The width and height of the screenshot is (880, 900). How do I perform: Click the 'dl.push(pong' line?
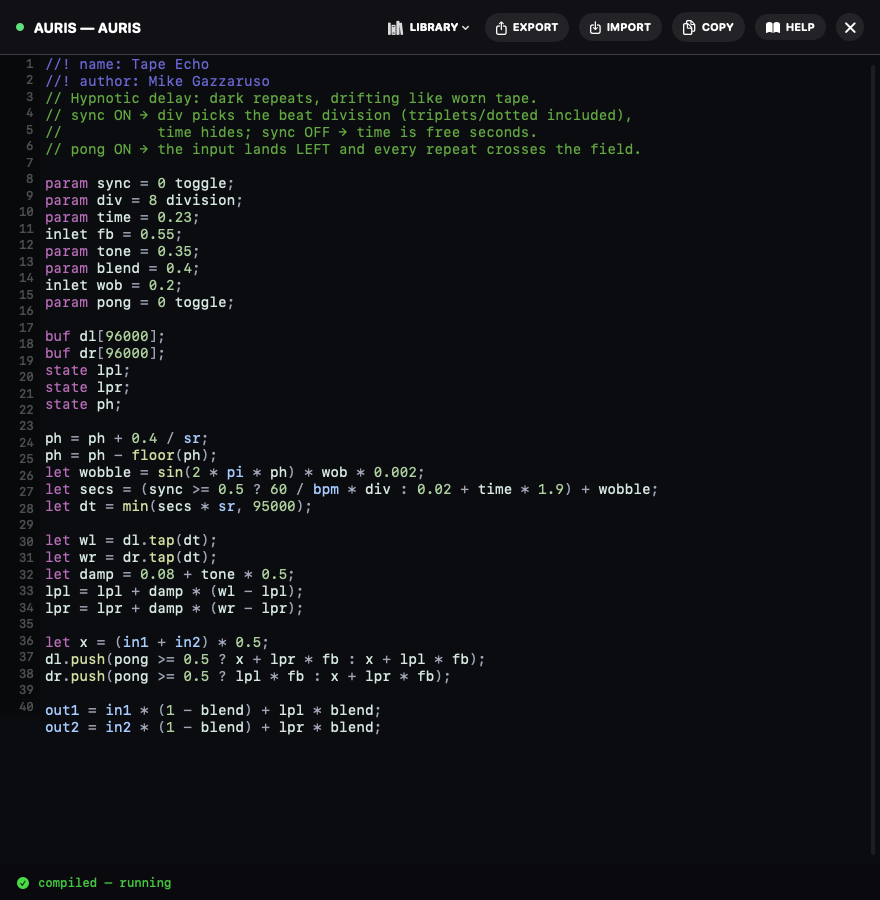[x=265, y=660]
